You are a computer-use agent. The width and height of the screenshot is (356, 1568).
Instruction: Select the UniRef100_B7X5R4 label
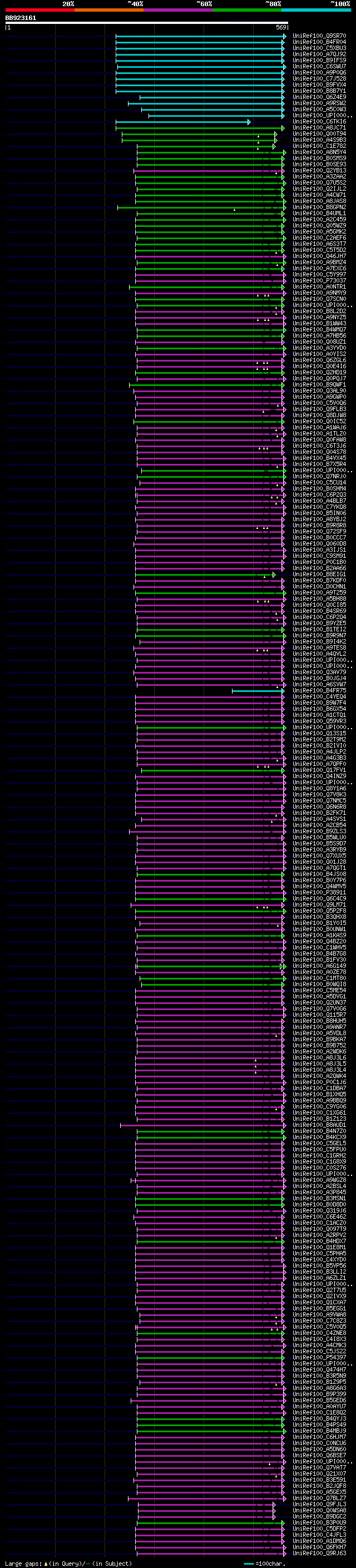pos(319,464)
